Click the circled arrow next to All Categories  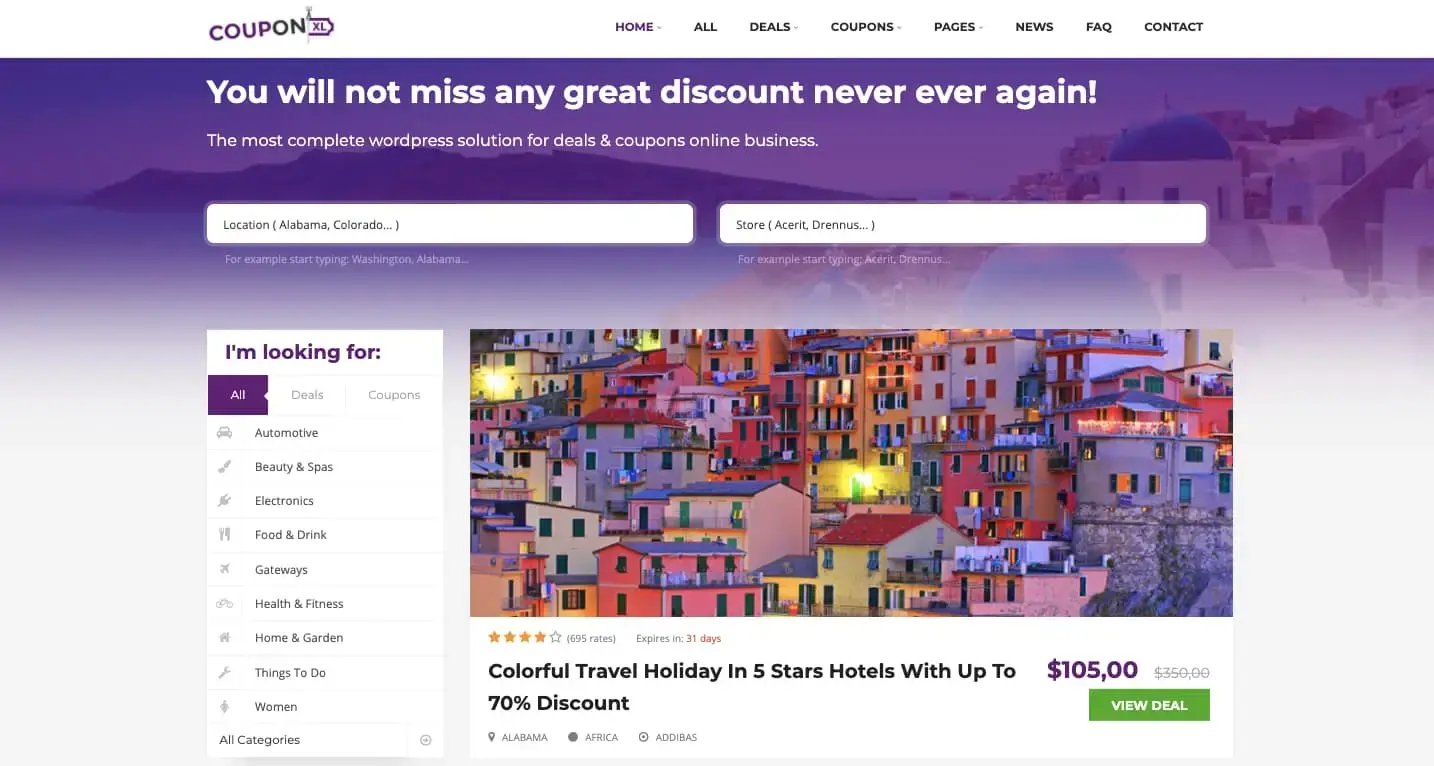(x=425, y=740)
